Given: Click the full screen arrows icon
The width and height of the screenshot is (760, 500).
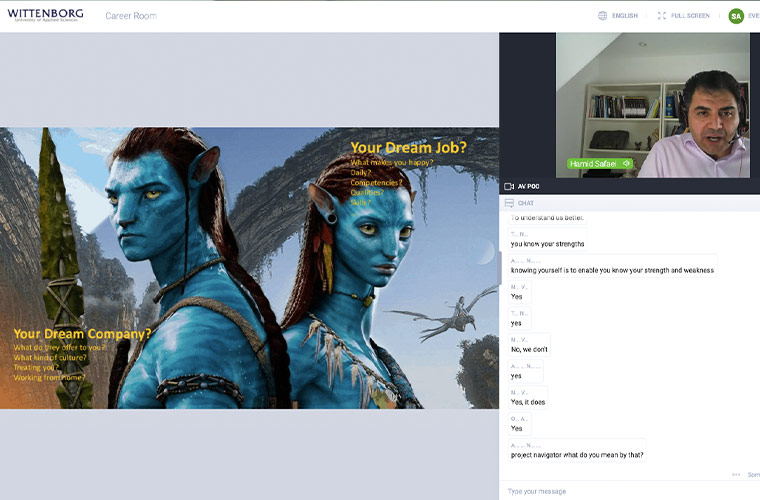Looking at the screenshot, I should [662, 16].
